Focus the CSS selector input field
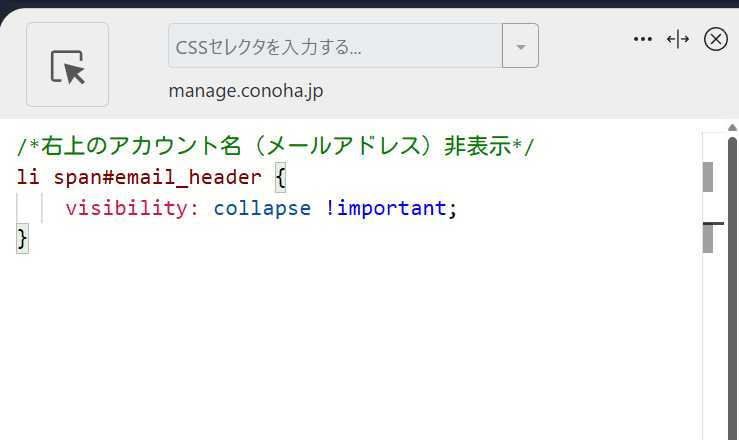Viewport: 739px width, 440px height. coord(335,46)
